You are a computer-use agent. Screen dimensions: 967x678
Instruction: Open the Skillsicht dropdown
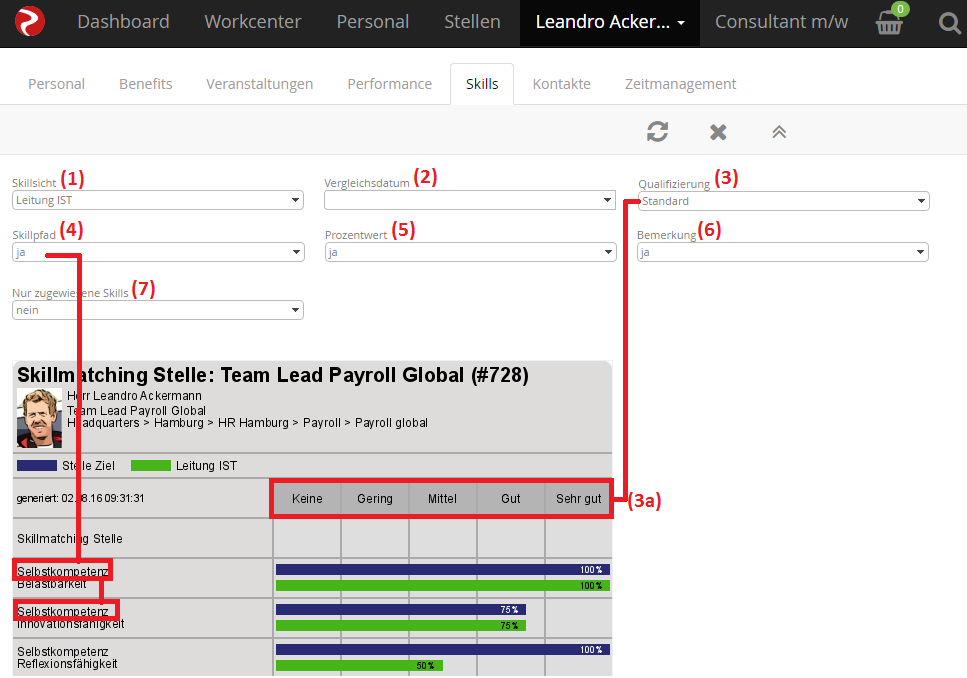click(158, 200)
